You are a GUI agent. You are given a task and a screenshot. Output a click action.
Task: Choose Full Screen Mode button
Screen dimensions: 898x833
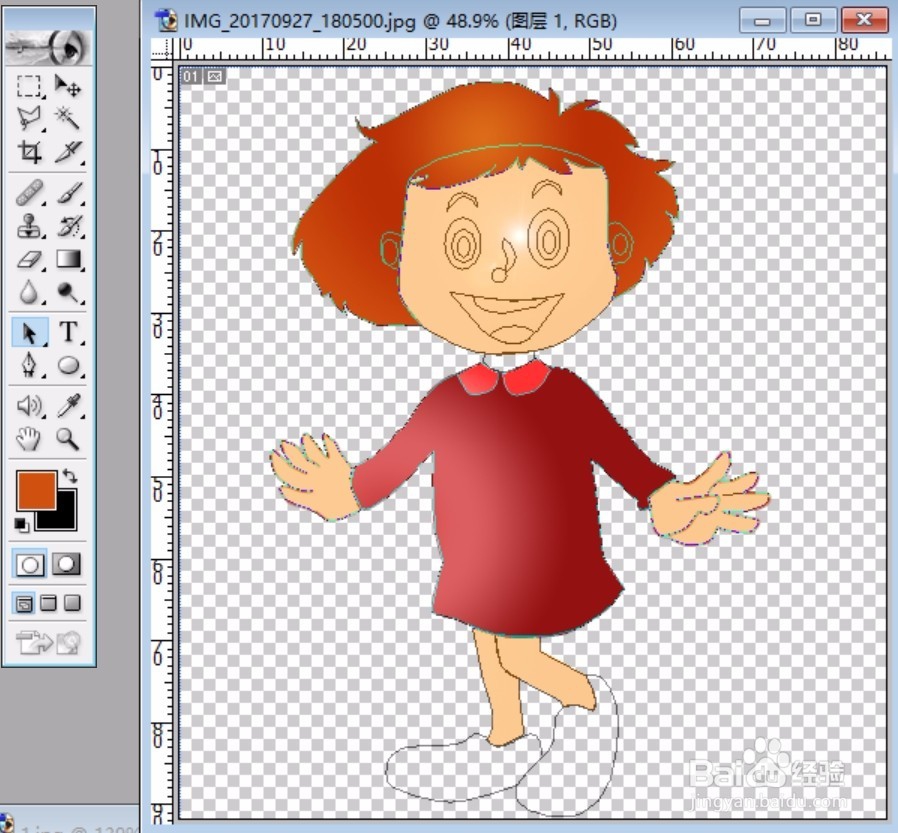(72, 603)
